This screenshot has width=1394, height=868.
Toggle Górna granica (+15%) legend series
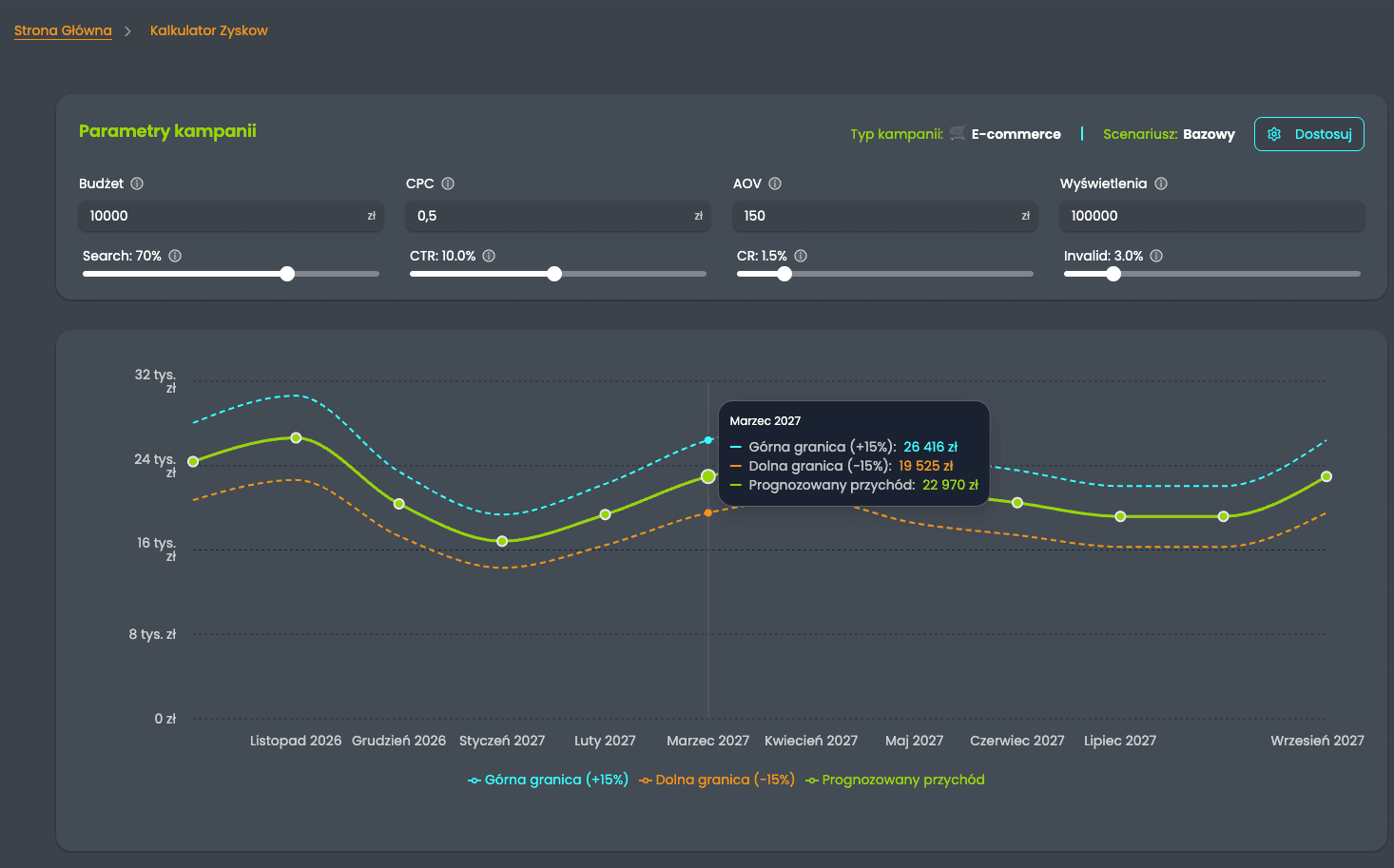coord(548,780)
